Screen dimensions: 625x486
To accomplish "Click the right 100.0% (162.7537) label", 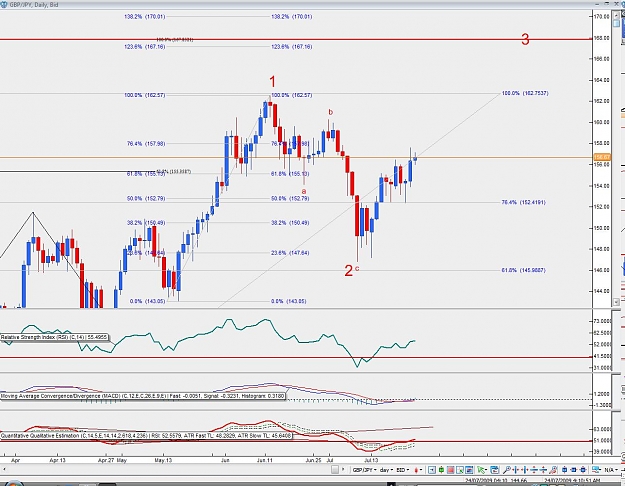I will click(x=525, y=93).
